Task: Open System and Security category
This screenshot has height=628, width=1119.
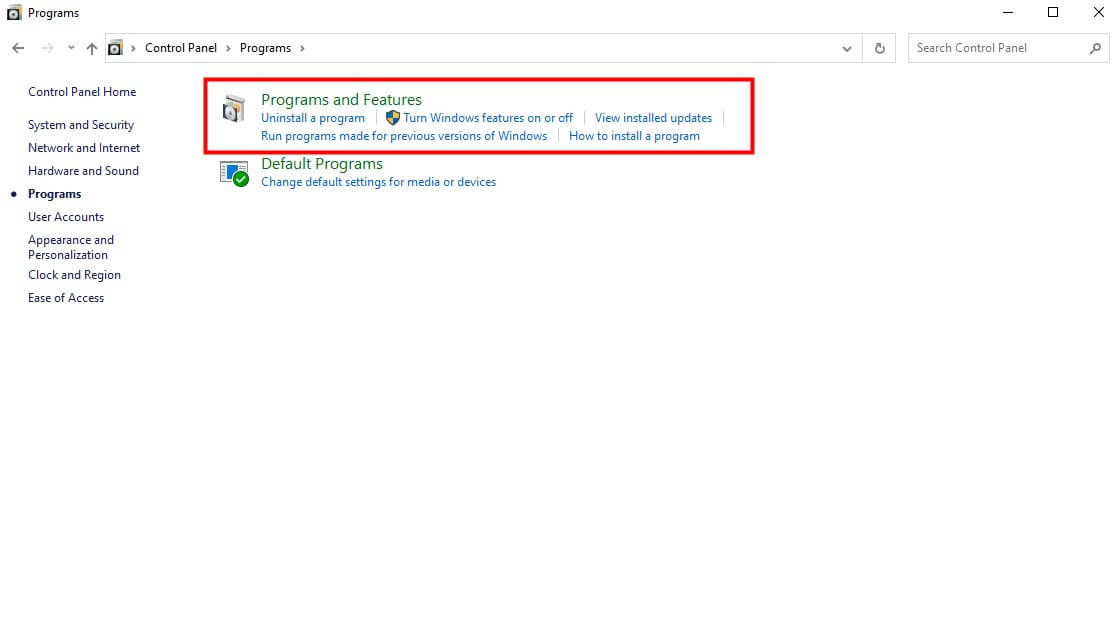Action: [x=81, y=125]
